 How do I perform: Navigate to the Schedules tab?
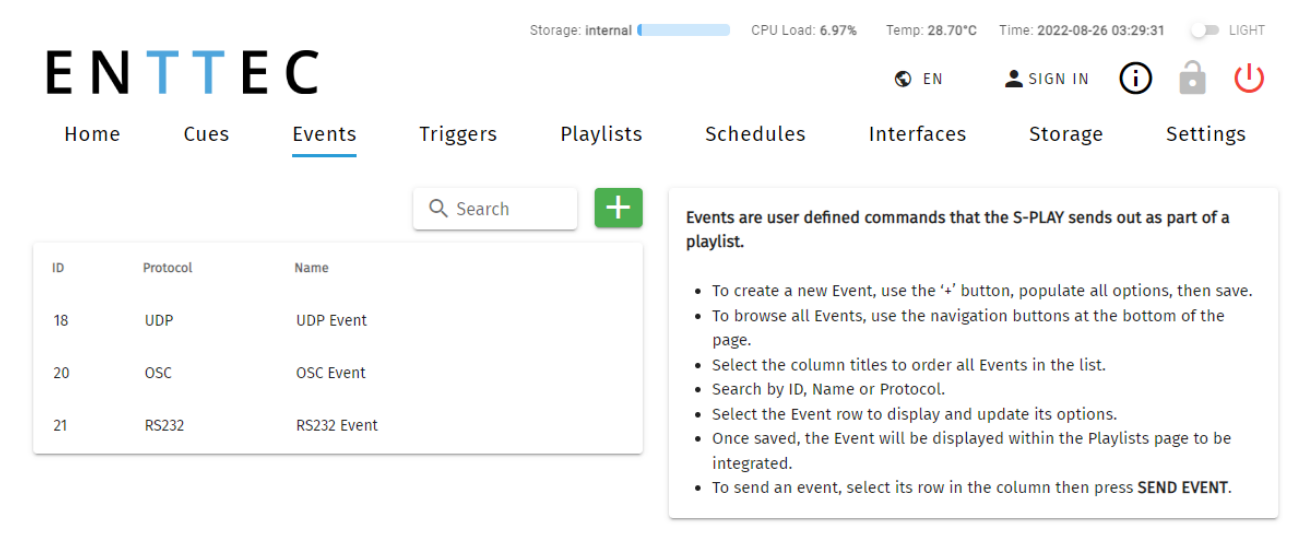(755, 134)
